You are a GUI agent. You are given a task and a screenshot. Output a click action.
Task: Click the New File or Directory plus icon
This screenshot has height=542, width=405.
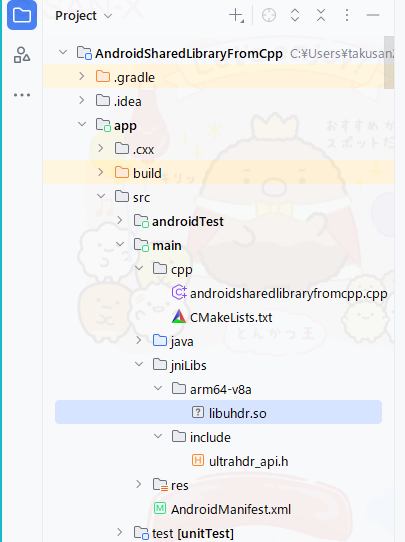[x=236, y=16]
